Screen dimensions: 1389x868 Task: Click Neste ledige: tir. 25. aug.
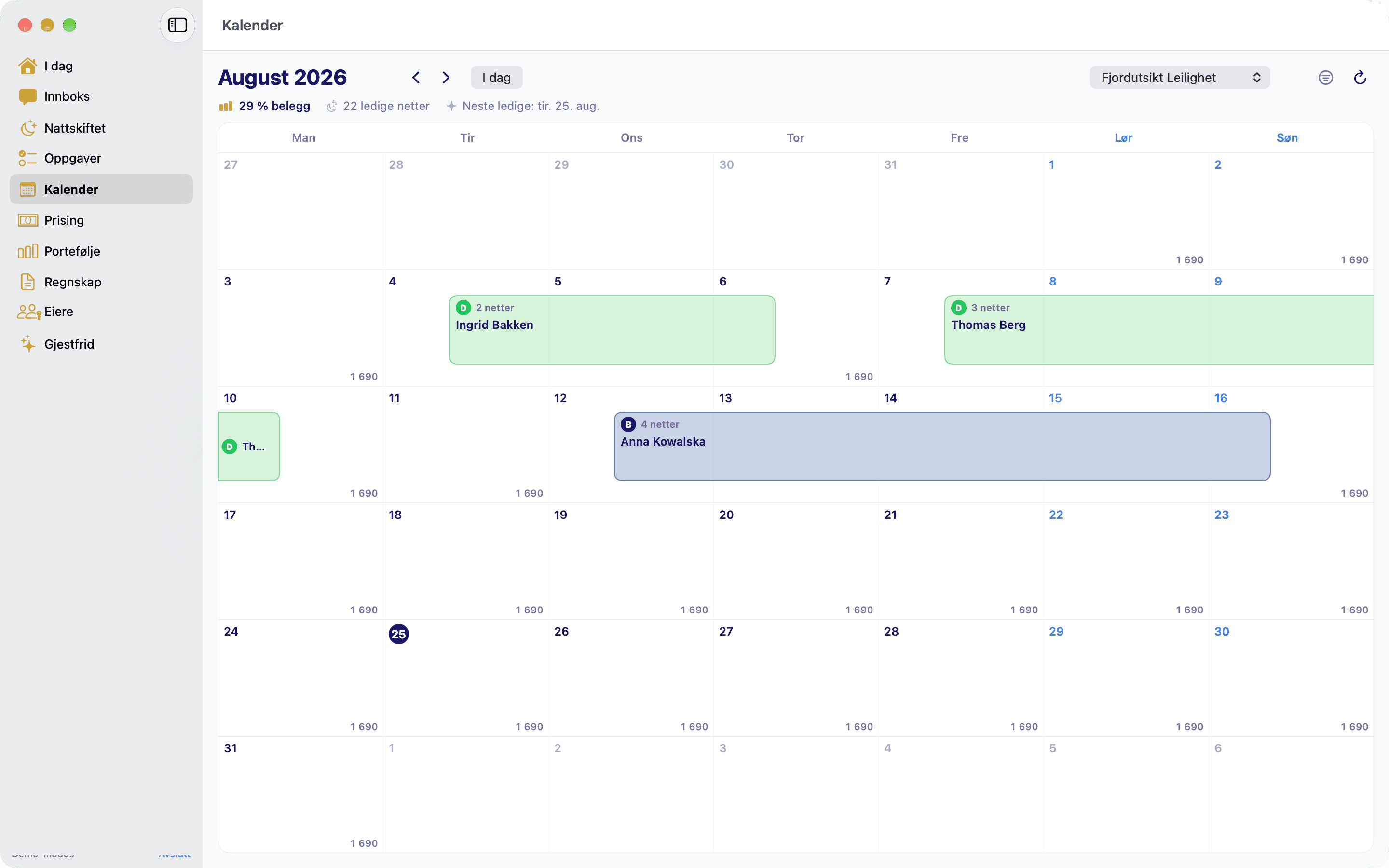523,106
